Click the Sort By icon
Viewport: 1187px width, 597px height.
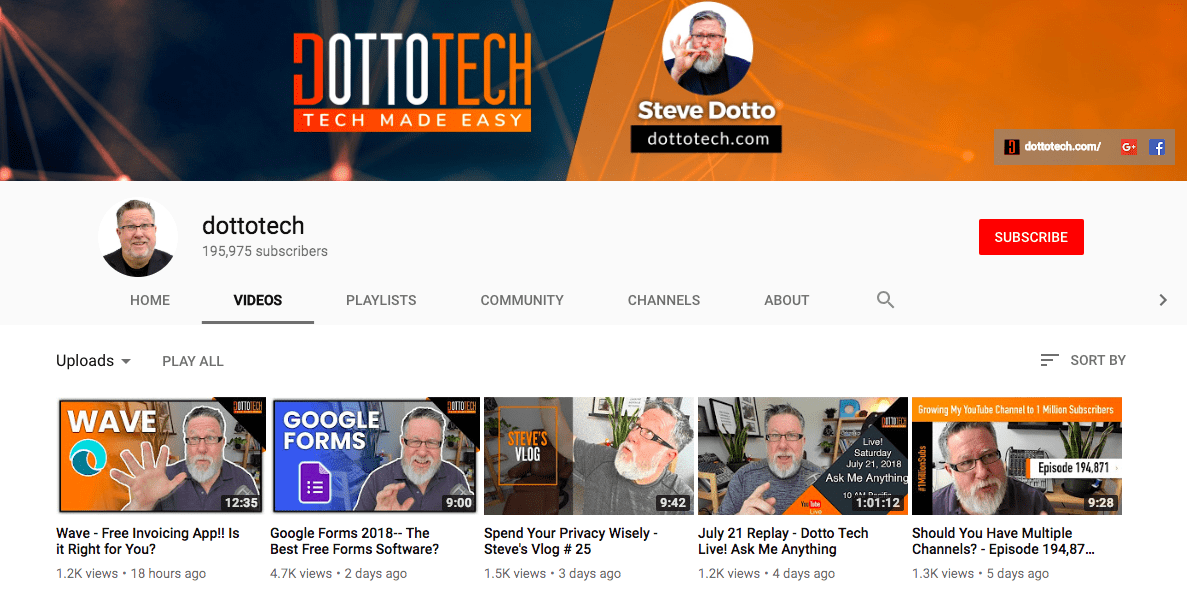(x=1049, y=360)
